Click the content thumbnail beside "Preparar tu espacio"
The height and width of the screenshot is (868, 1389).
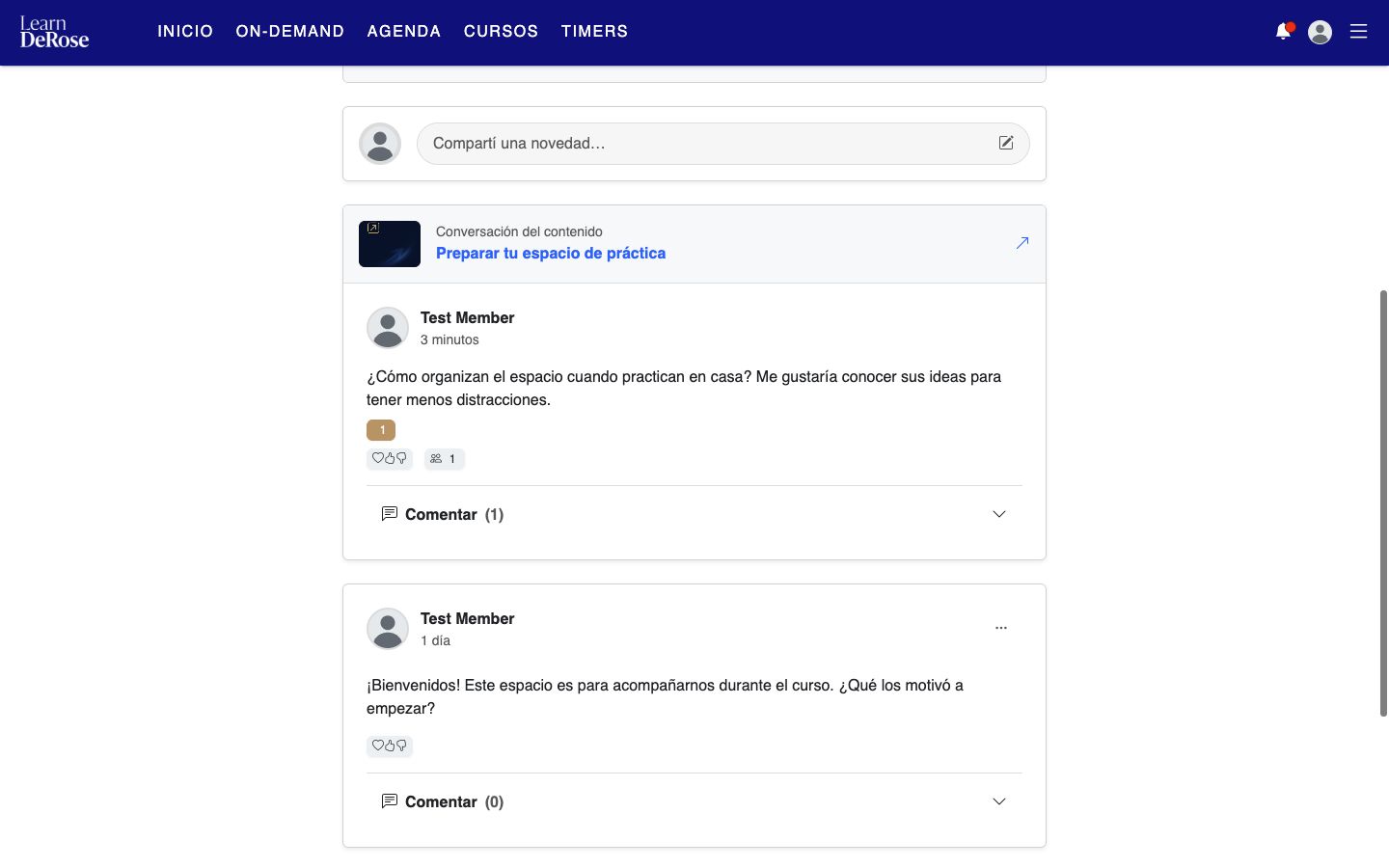(390, 244)
